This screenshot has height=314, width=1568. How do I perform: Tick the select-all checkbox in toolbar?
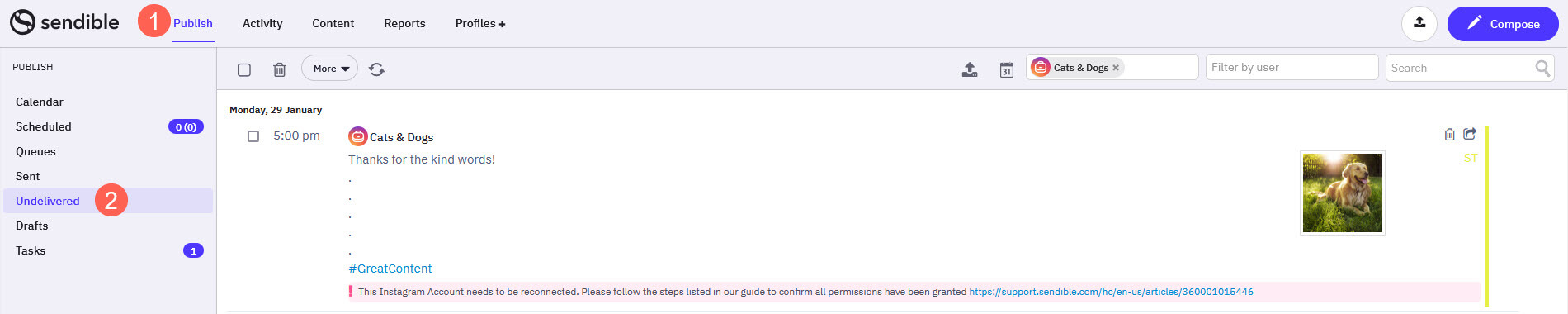coord(244,69)
